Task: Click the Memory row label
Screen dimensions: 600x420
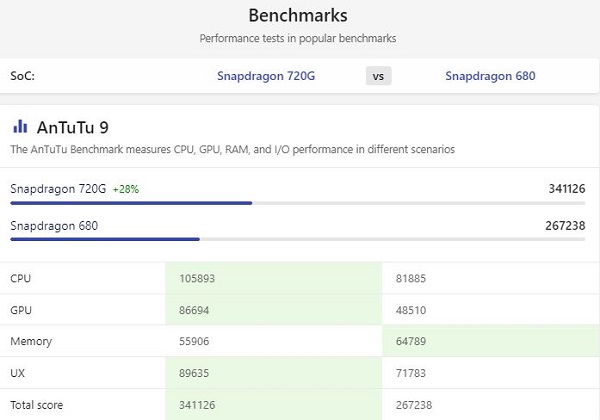Action: coord(31,341)
